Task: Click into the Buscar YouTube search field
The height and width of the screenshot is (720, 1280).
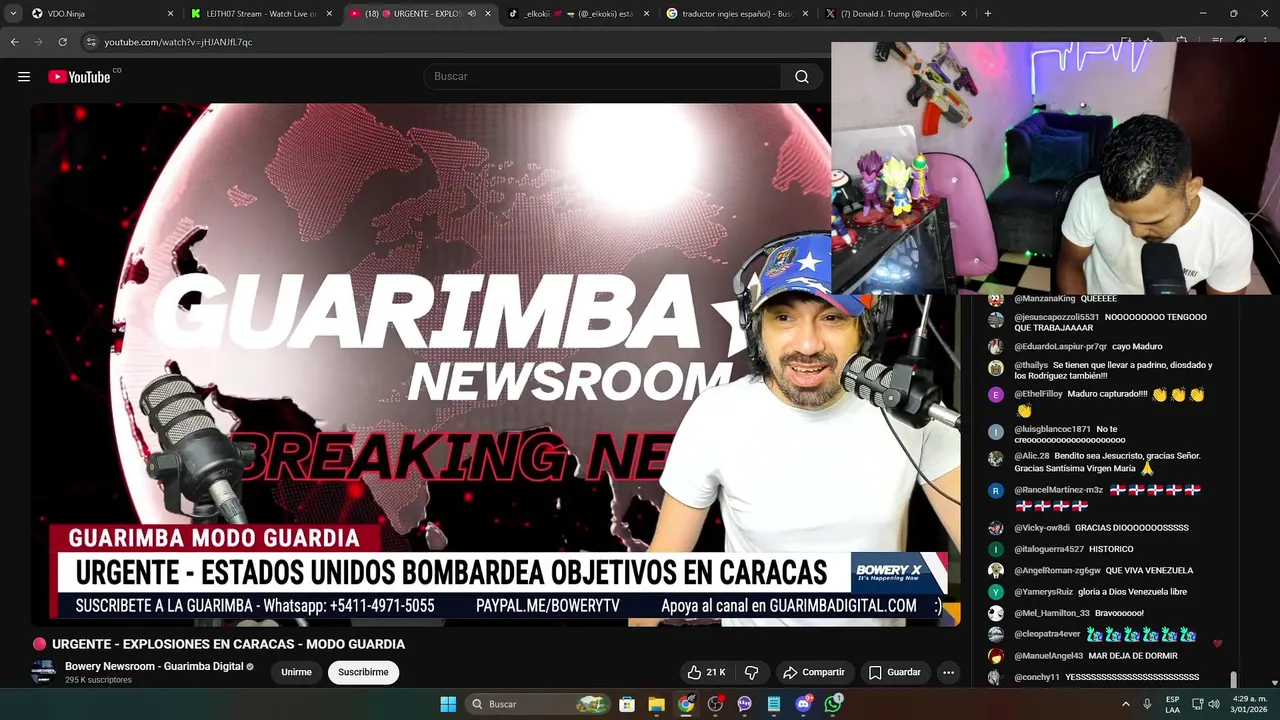Action: tap(602, 77)
